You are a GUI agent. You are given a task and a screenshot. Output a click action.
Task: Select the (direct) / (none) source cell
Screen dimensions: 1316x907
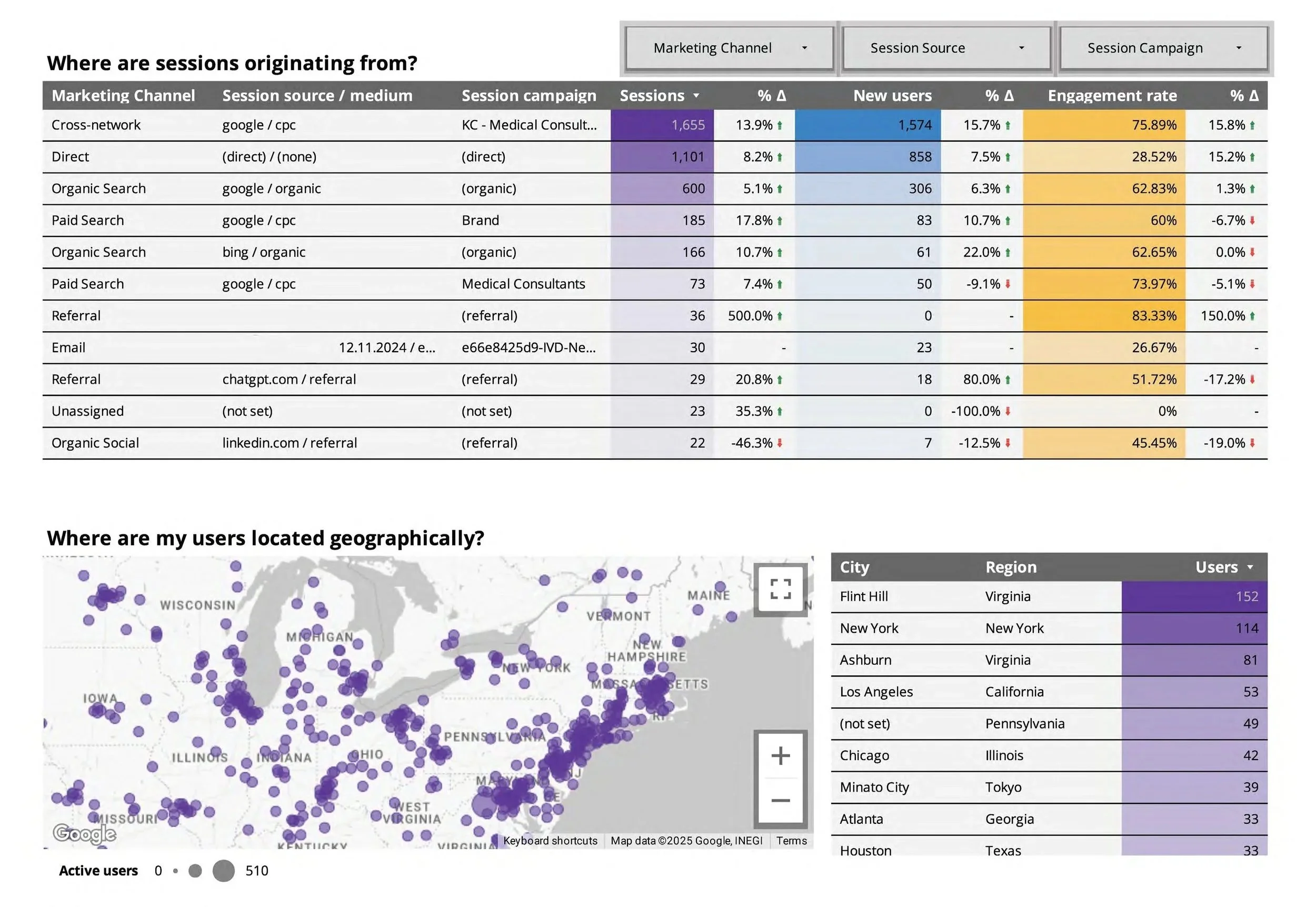(x=269, y=157)
